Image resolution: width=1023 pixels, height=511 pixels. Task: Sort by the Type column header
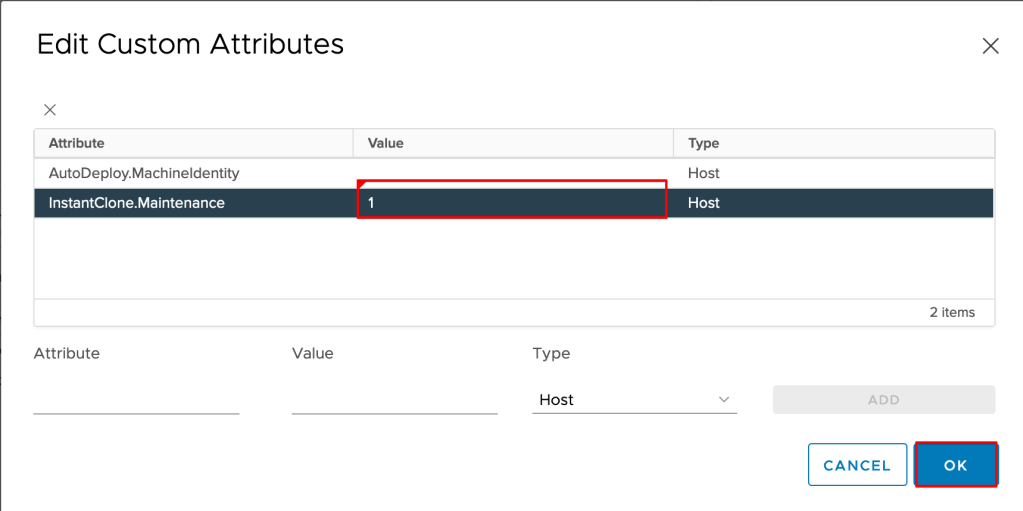click(x=704, y=143)
